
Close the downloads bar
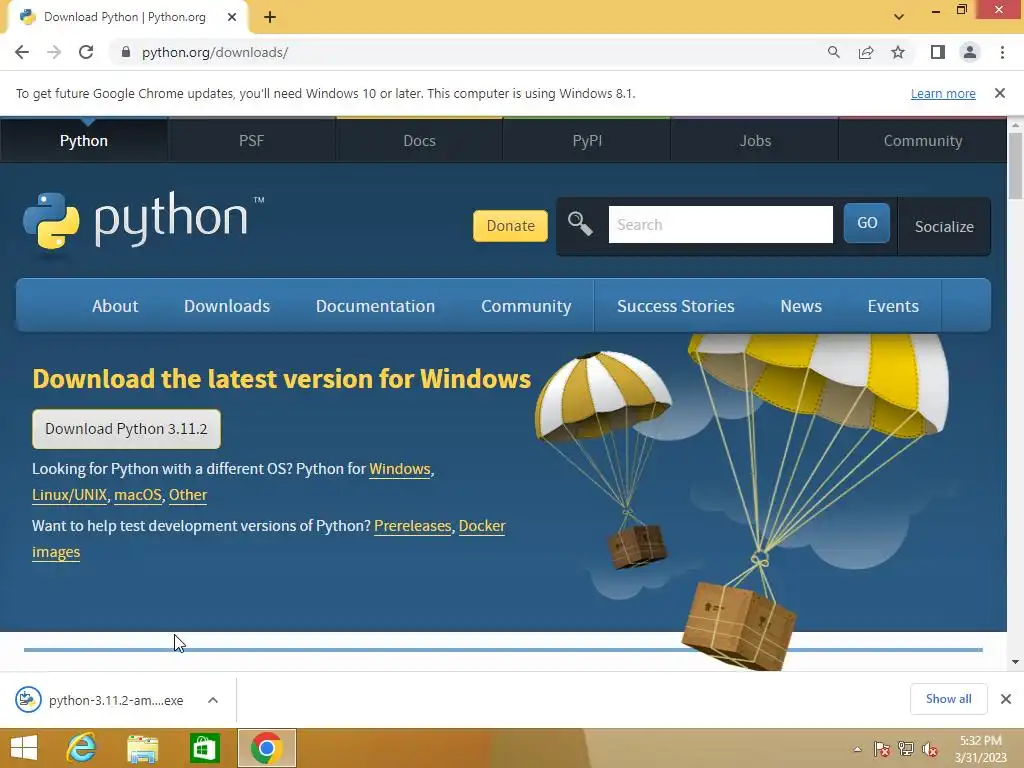click(x=1006, y=699)
